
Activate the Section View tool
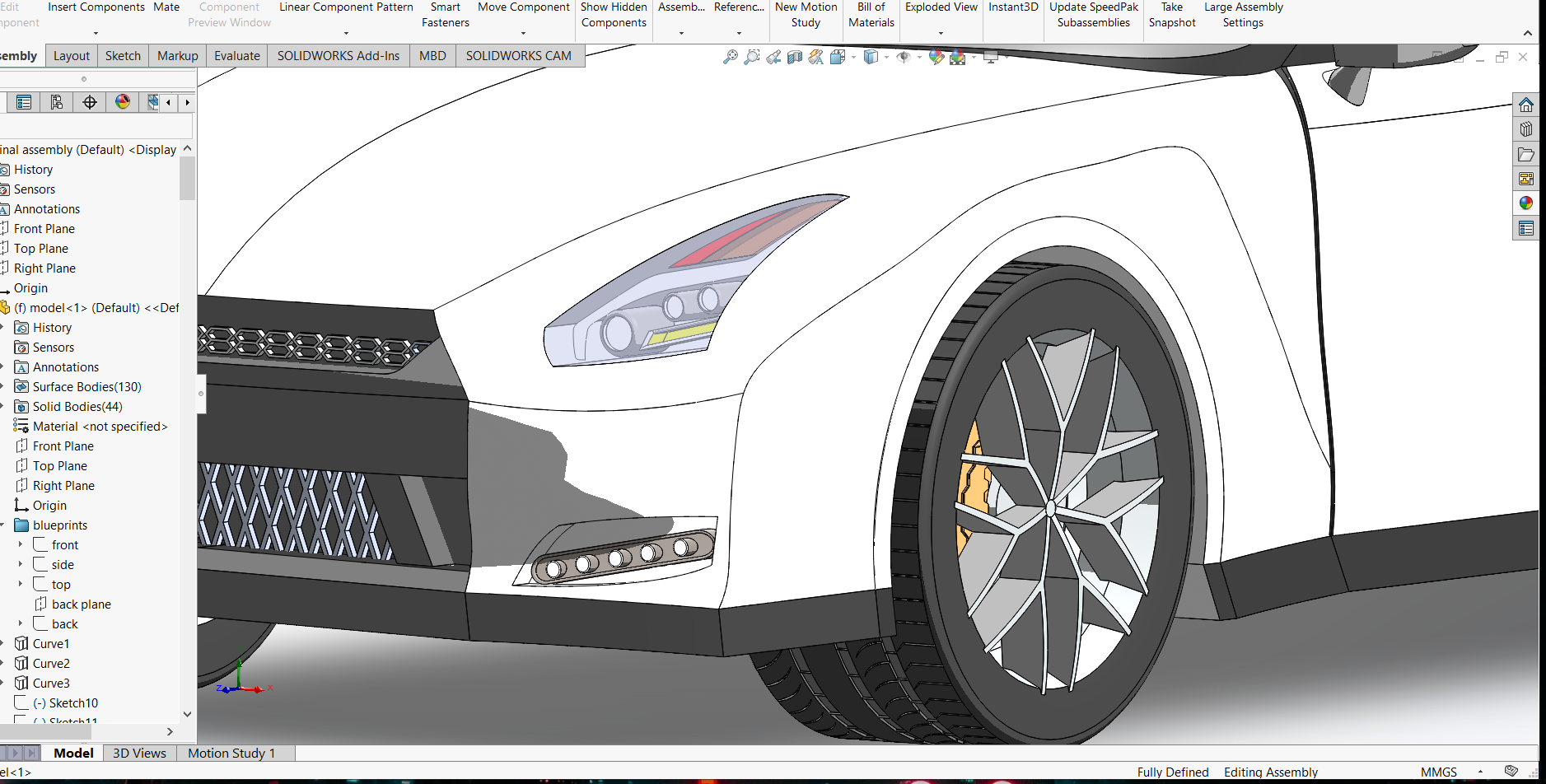(x=794, y=58)
